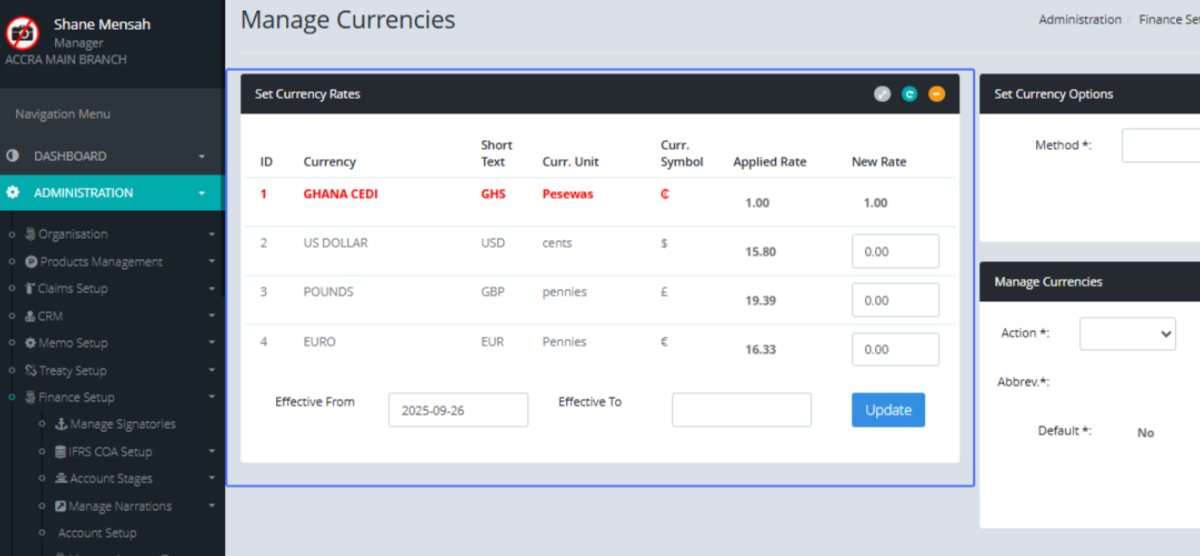Click the Update button
Viewport: 1200px width, 556px height.
click(x=888, y=410)
